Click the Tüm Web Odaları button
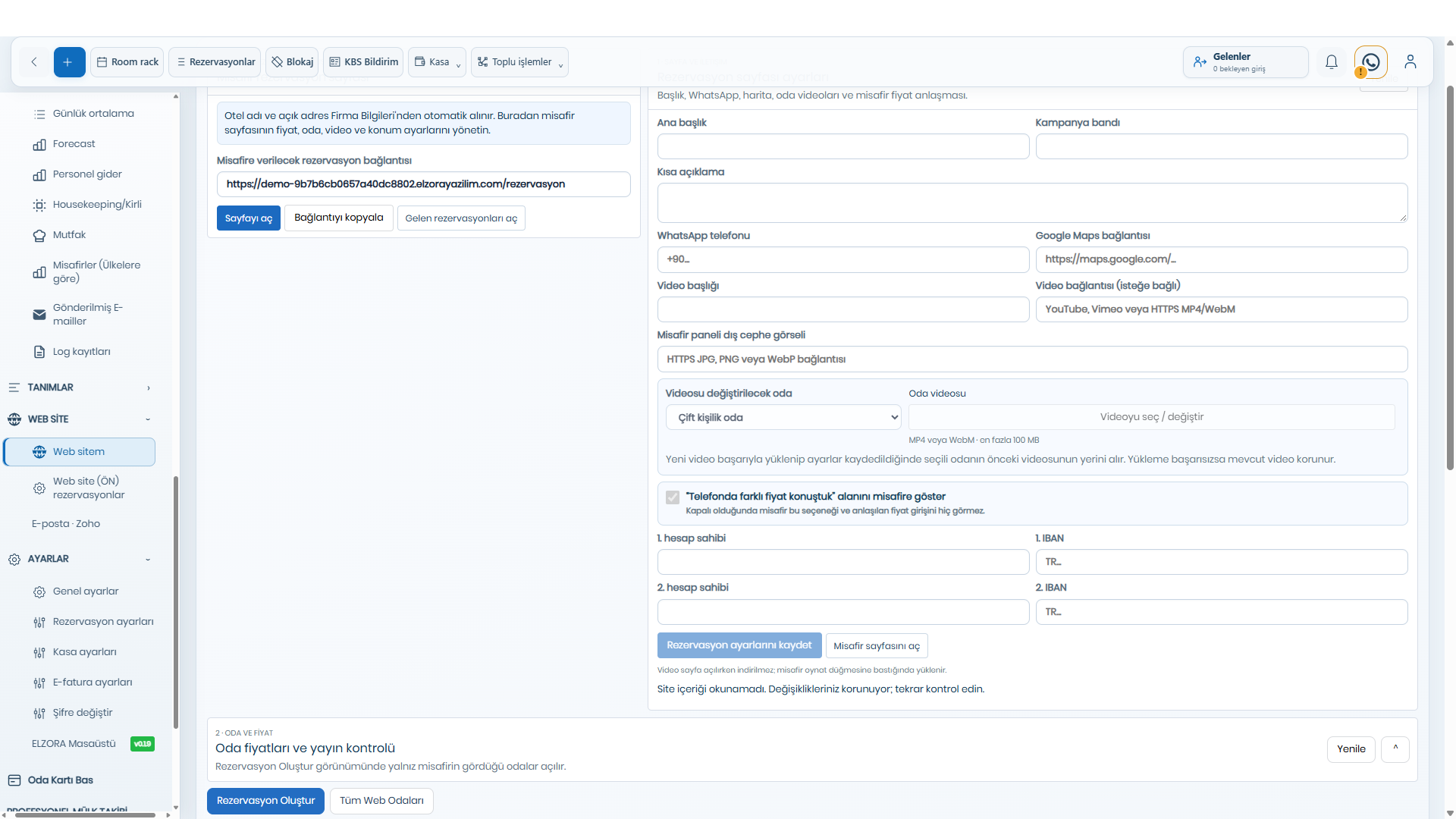This screenshot has width=1456, height=819. coord(381,801)
